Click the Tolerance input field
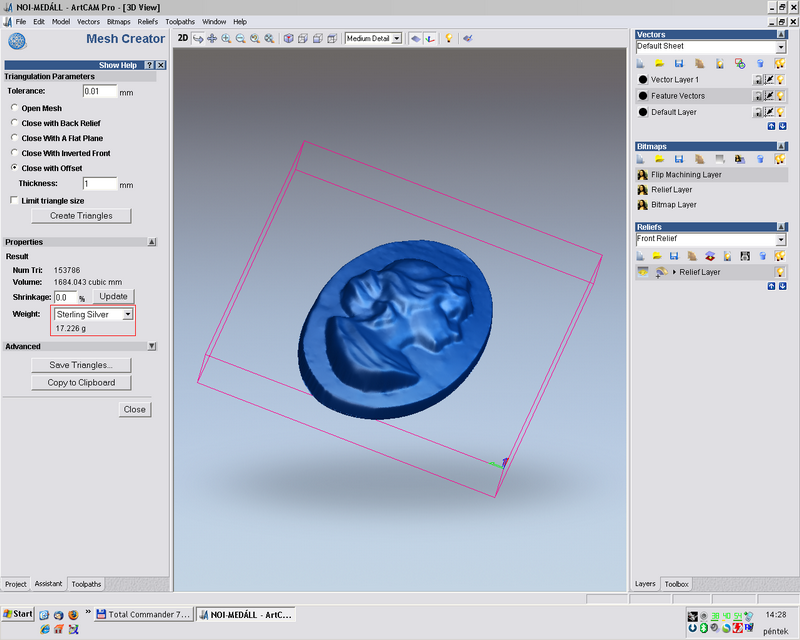 99,91
